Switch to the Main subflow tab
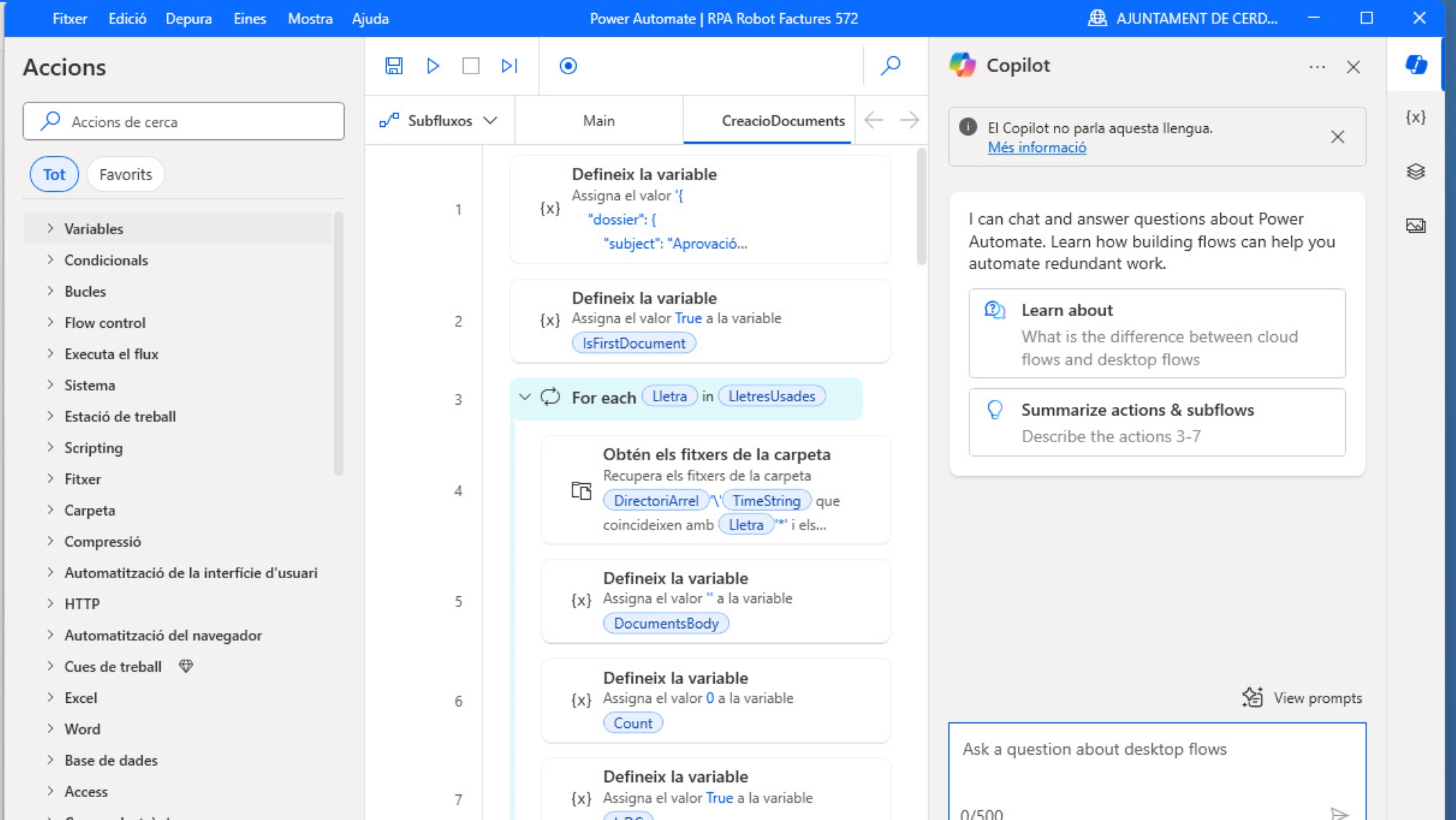This screenshot has height=820, width=1456. coord(598,121)
